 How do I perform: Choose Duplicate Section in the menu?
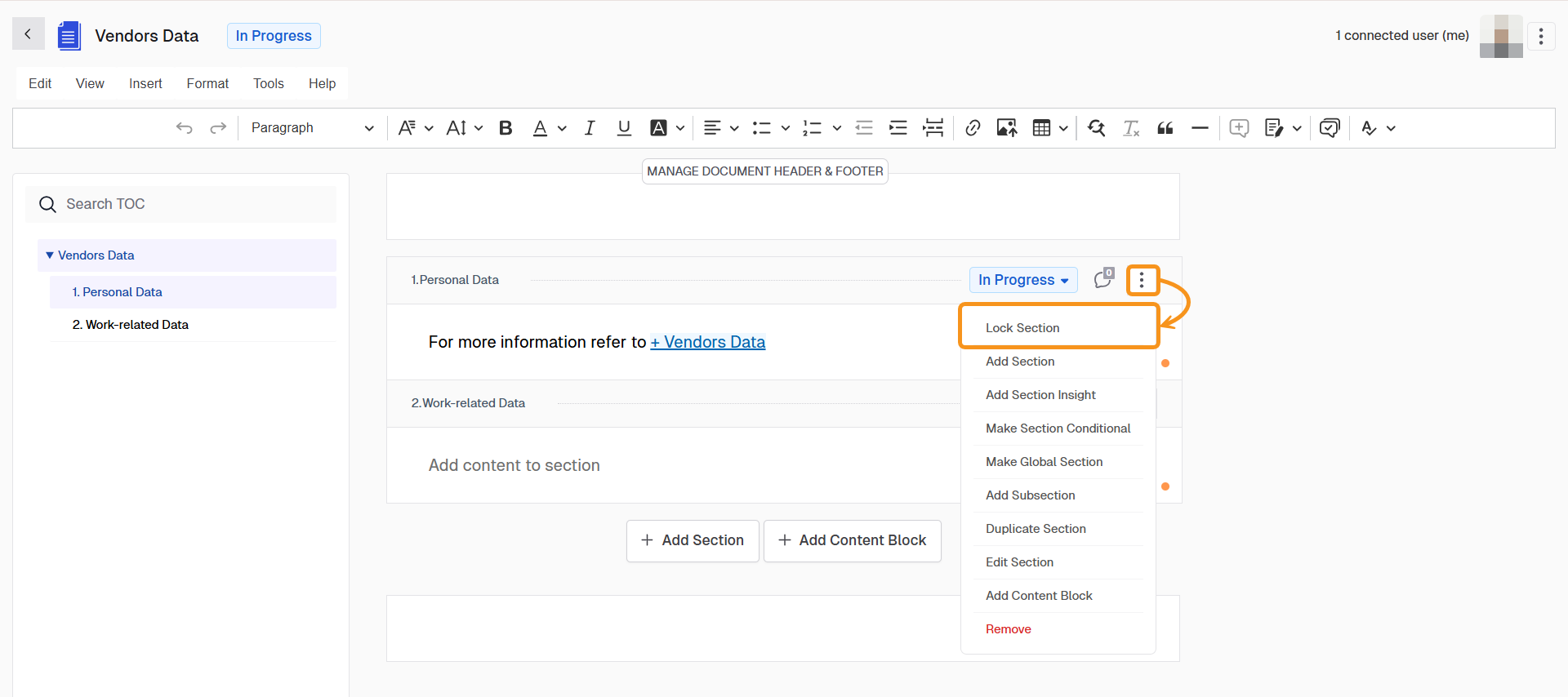click(1036, 529)
